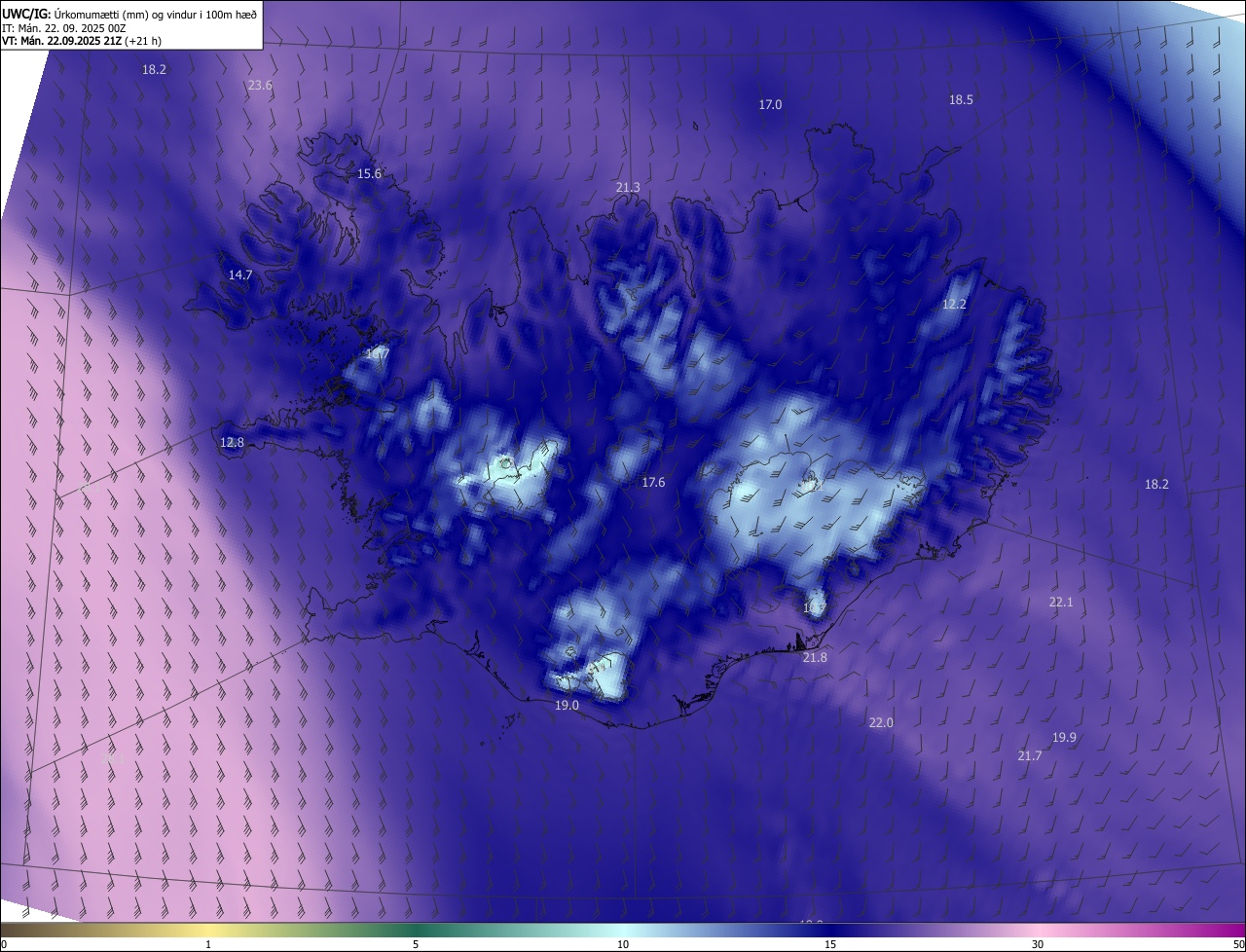The width and height of the screenshot is (1246, 952).
Task: Click the 14.7 value label
Action: (x=240, y=275)
